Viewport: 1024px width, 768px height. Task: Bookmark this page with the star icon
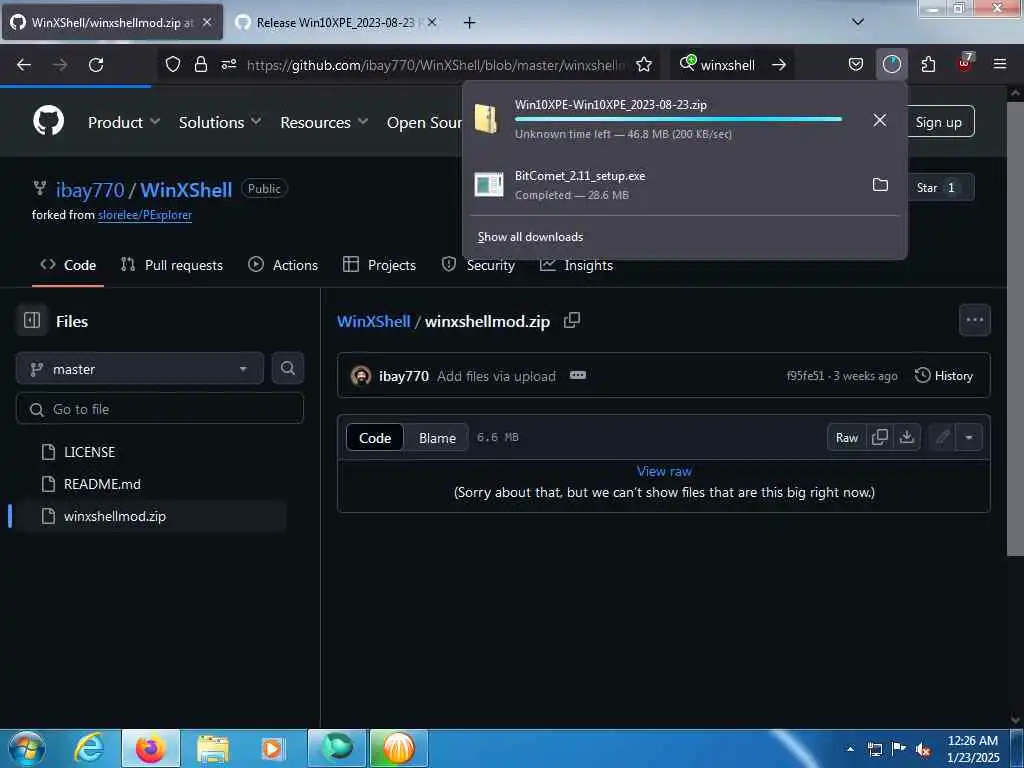[x=644, y=65]
